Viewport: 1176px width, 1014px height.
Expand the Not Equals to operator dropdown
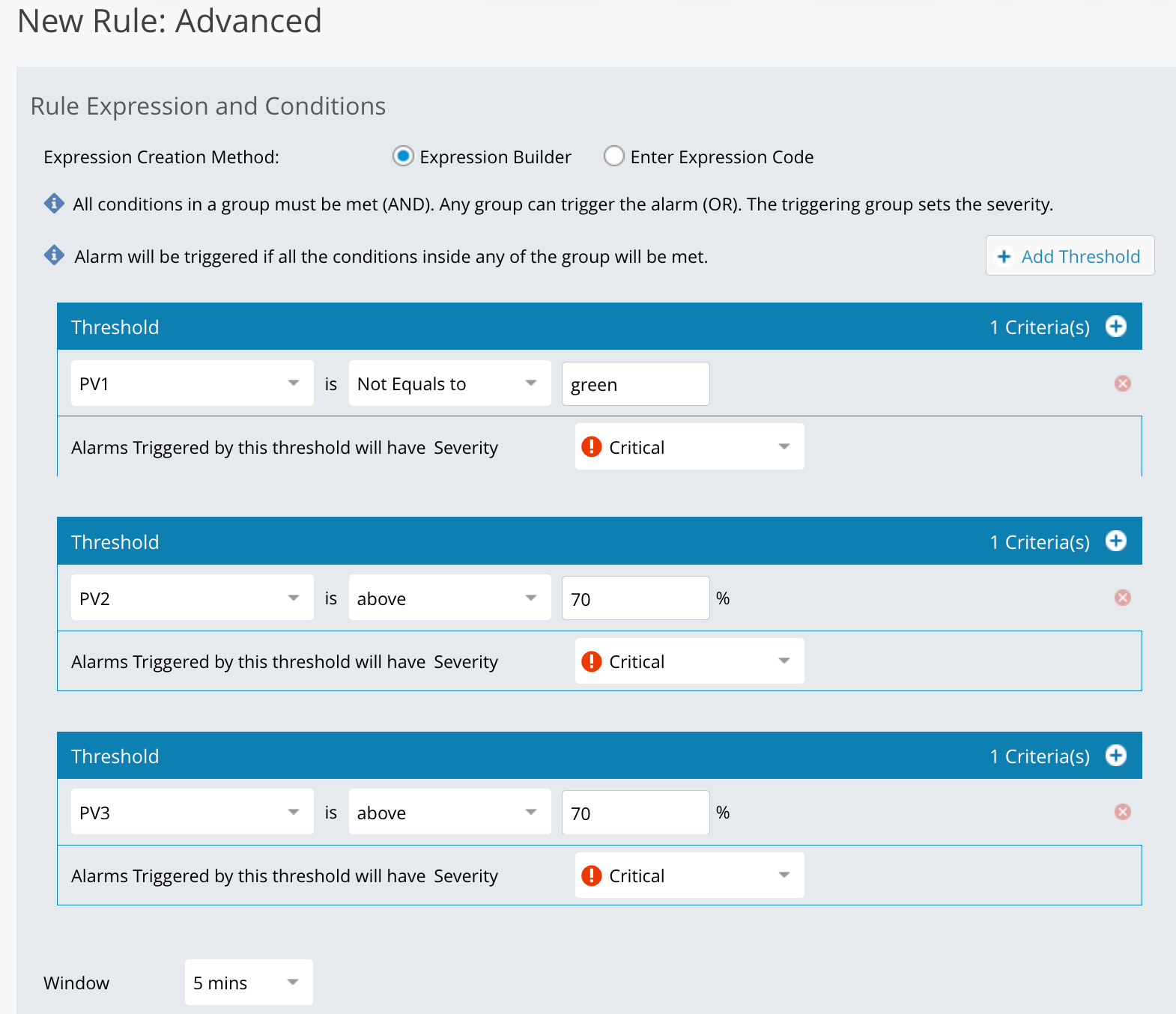449,383
